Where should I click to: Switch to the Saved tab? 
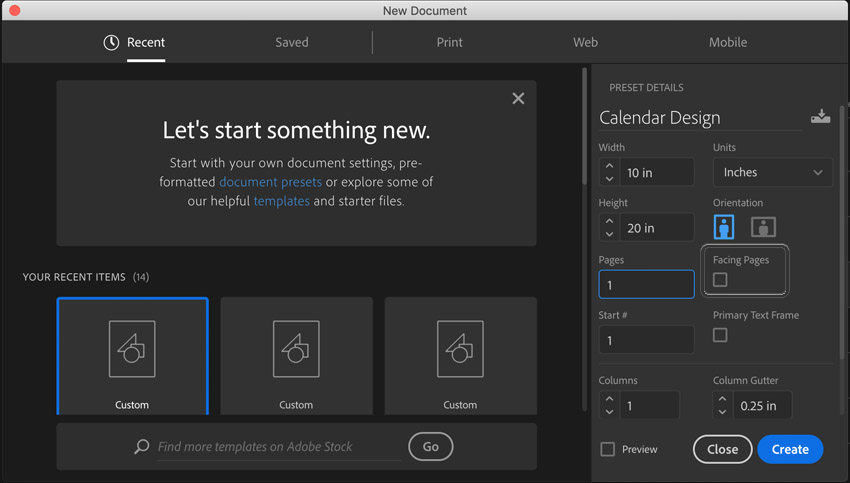click(x=292, y=42)
